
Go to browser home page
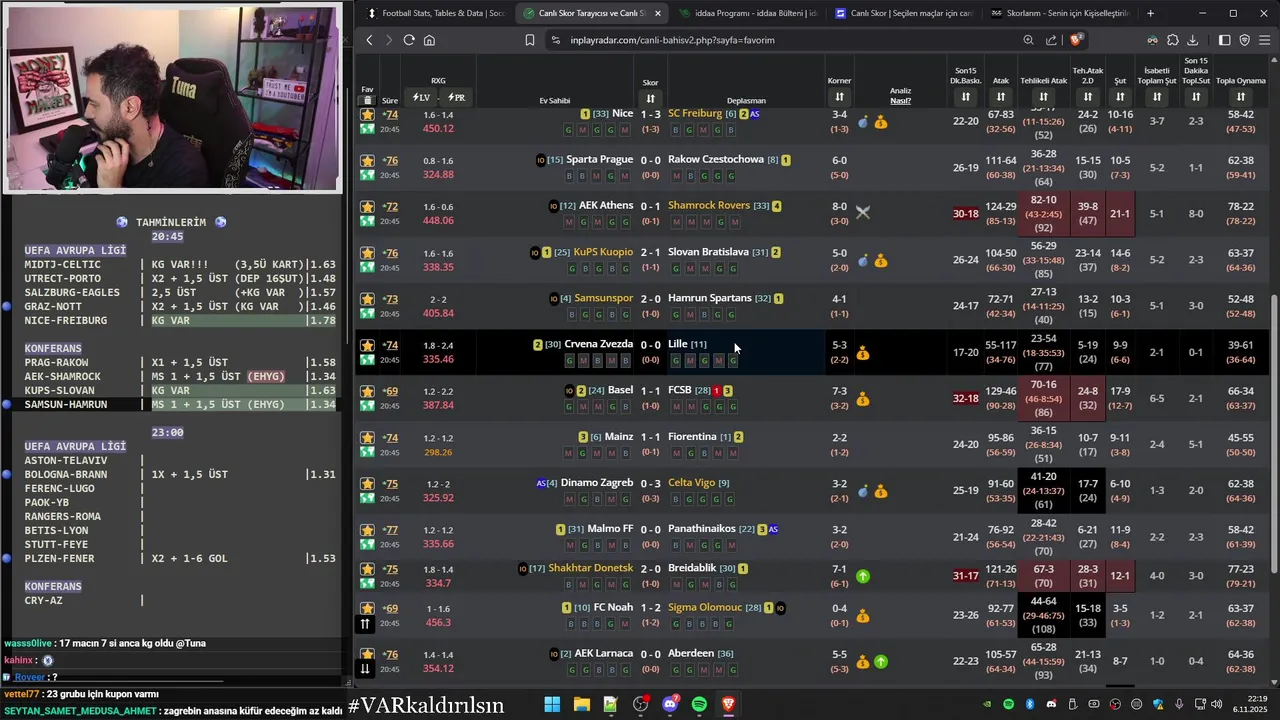[x=429, y=40]
